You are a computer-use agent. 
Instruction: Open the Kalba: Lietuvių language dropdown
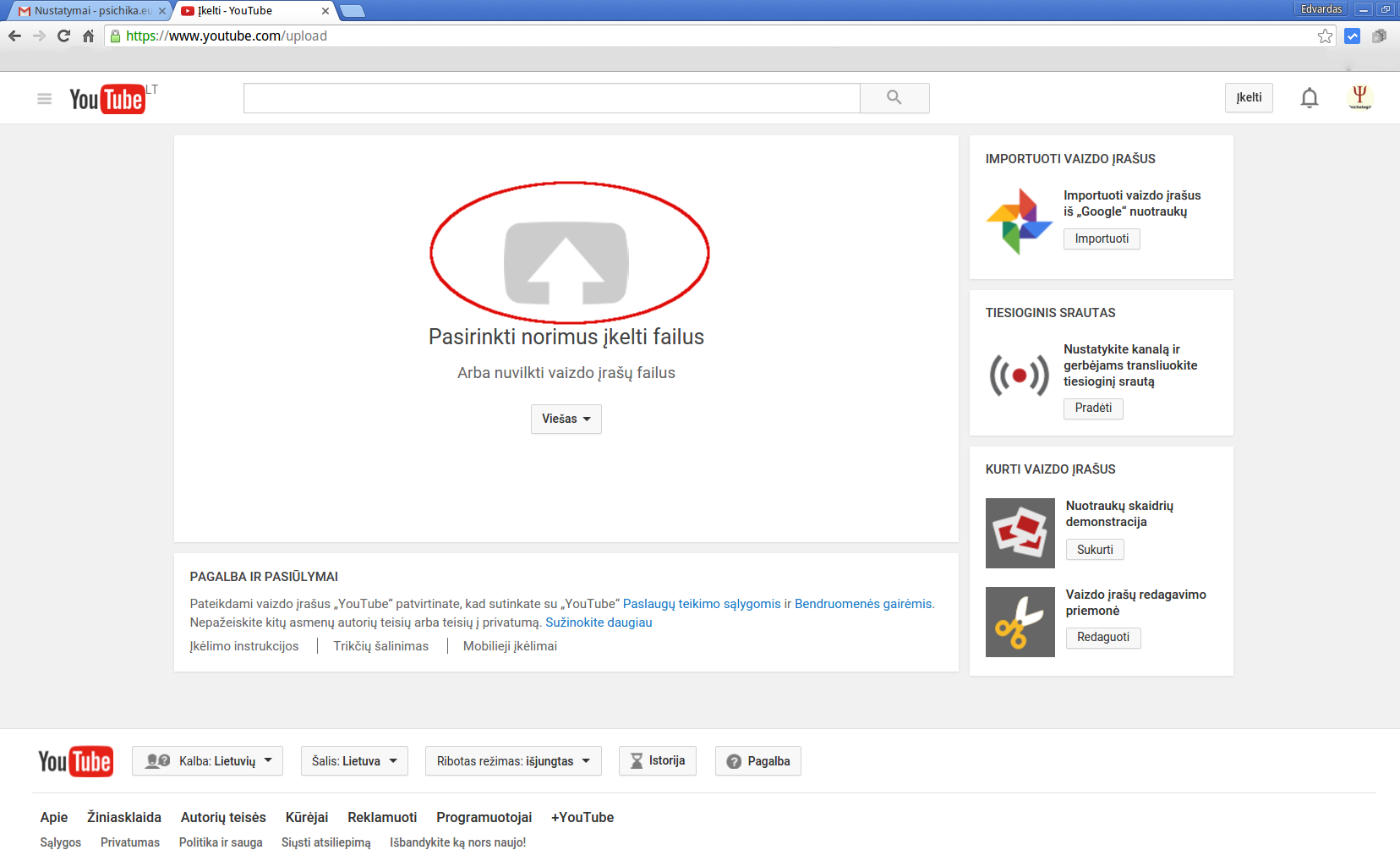pyautogui.click(x=207, y=761)
